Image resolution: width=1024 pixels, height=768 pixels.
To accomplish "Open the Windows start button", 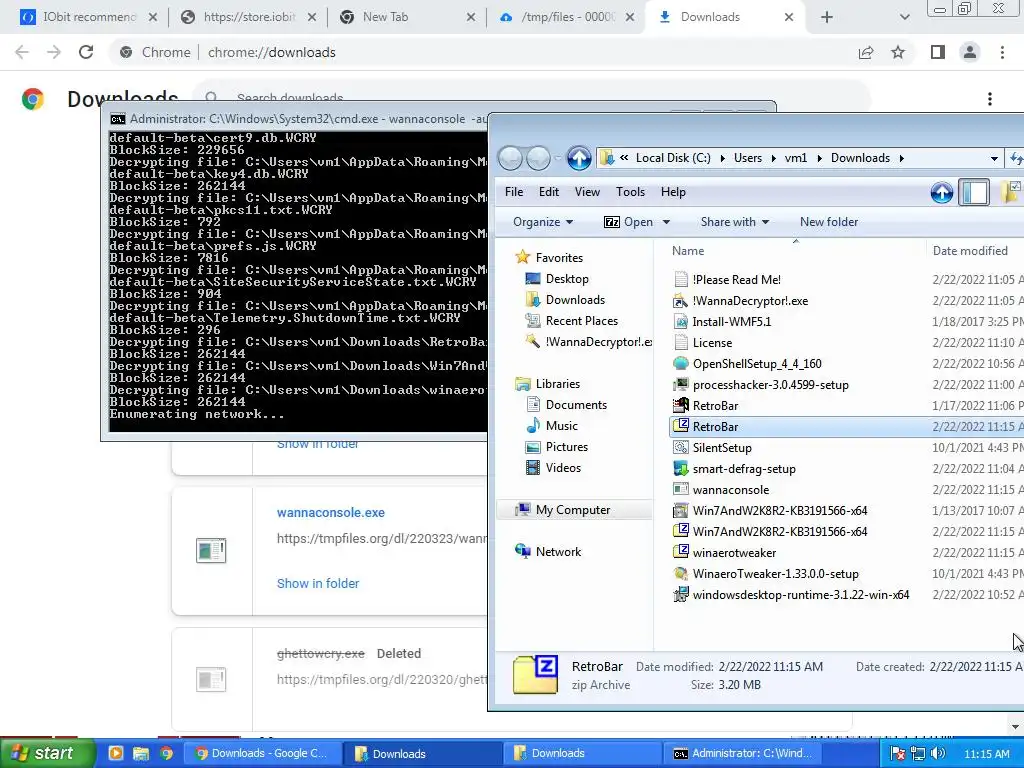I will tap(46, 753).
